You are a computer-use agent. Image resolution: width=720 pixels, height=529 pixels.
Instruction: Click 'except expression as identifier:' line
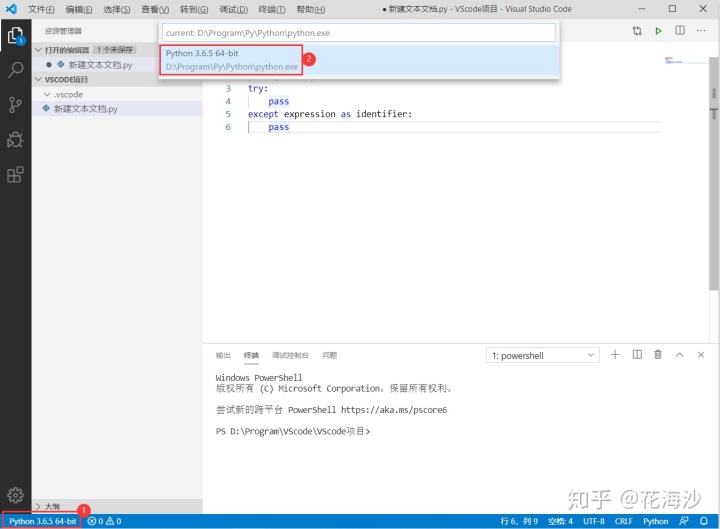coord(330,114)
